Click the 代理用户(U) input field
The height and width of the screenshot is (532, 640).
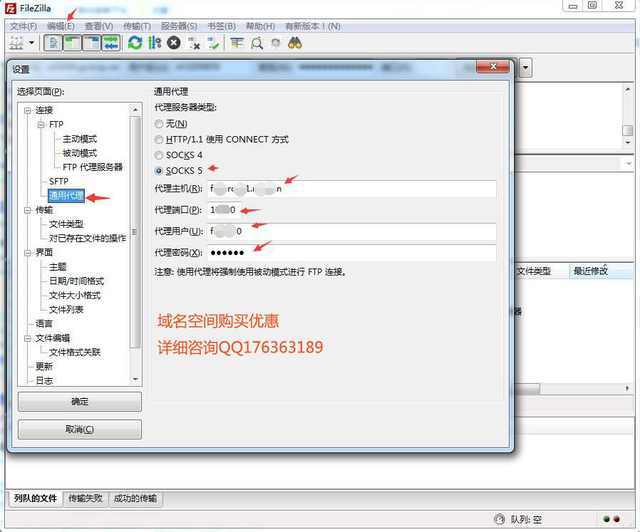point(352,231)
